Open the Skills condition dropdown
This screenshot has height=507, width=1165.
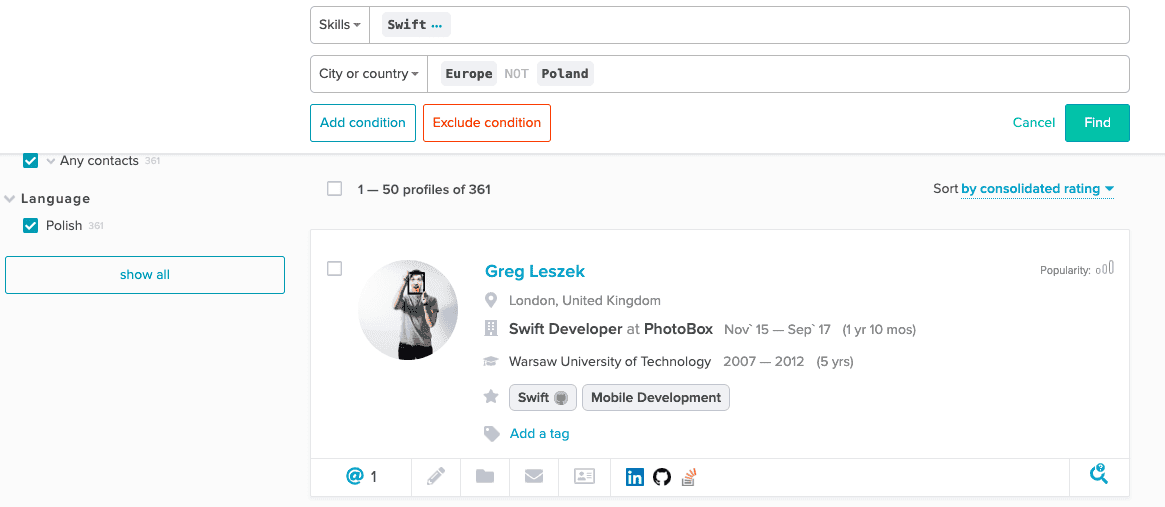click(x=340, y=25)
